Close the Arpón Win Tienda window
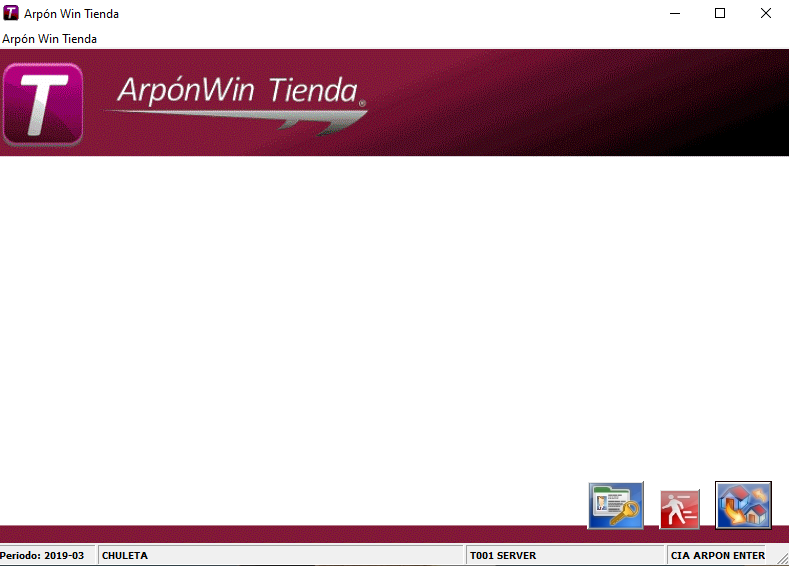 click(x=765, y=14)
